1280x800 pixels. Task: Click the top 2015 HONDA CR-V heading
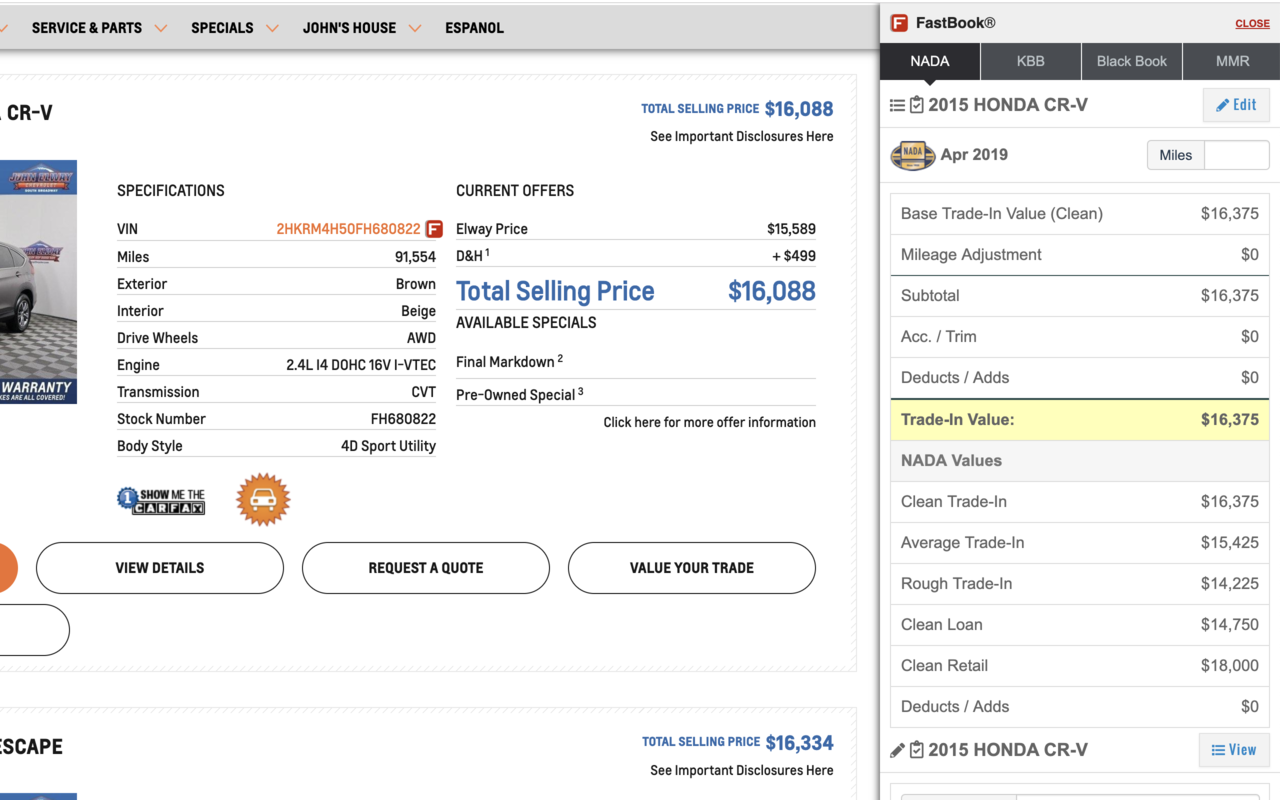(x=1008, y=105)
